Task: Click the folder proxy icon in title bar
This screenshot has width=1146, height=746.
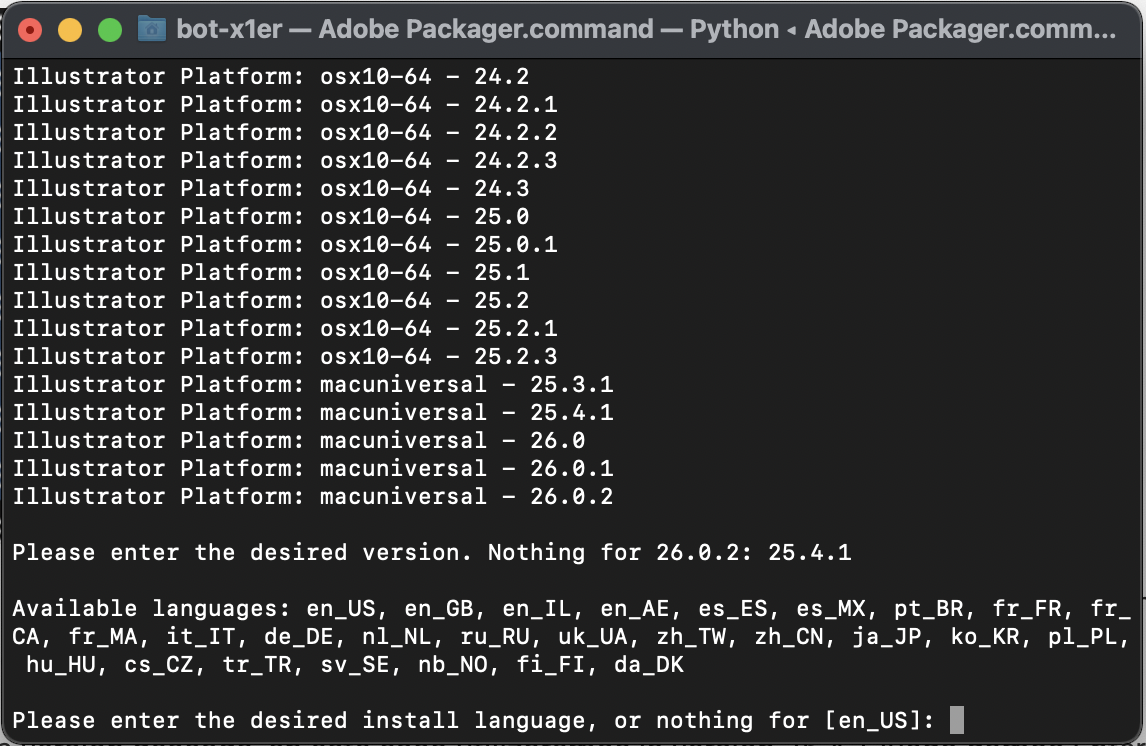Action: 152,29
